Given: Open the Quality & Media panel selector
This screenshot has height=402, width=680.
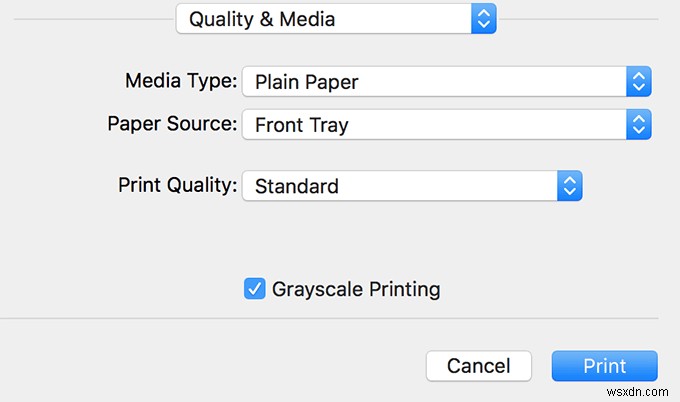Looking at the screenshot, I should point(336,18).
